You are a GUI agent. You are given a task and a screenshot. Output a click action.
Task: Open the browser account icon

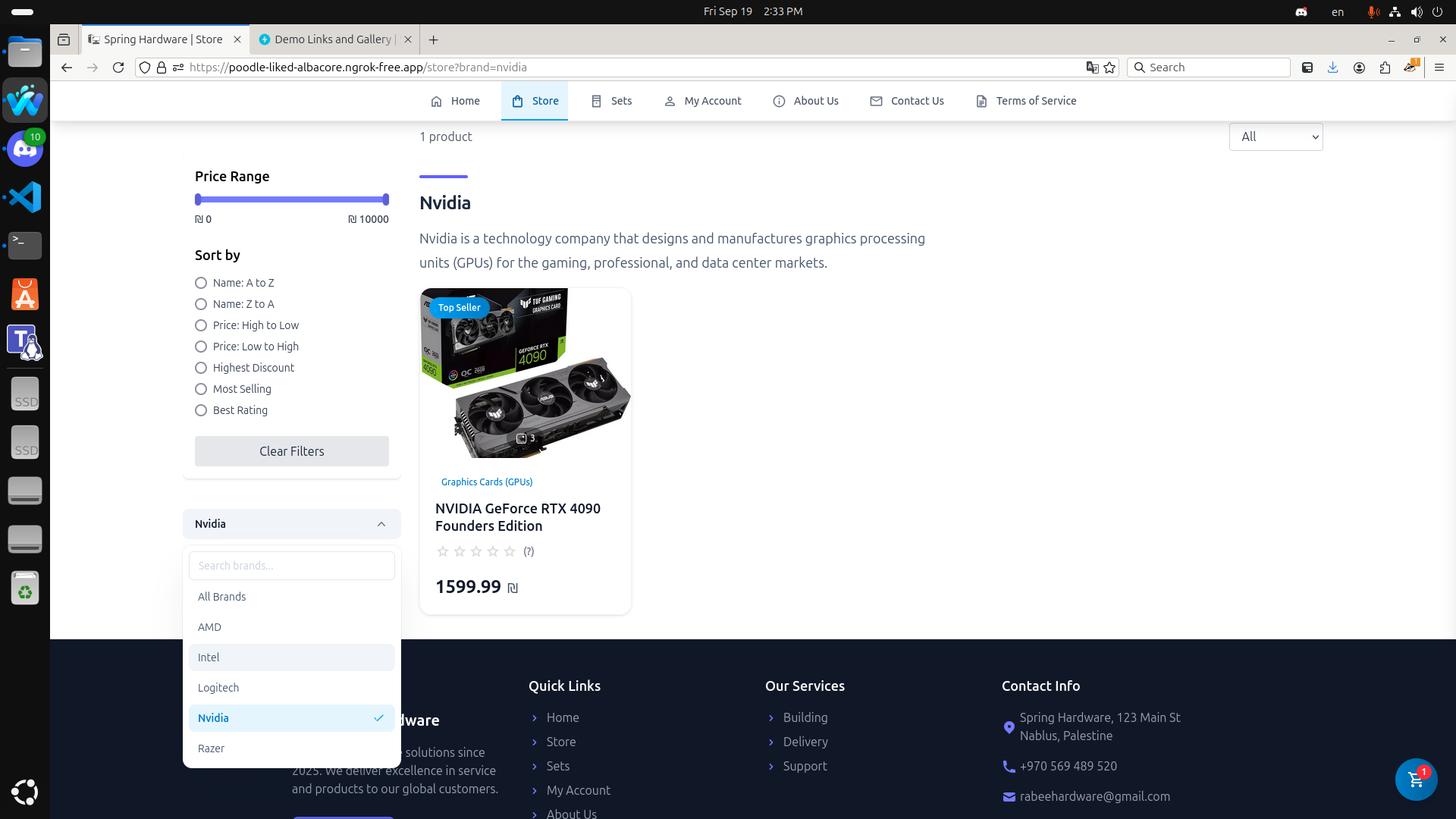[x=1359, y=67]
